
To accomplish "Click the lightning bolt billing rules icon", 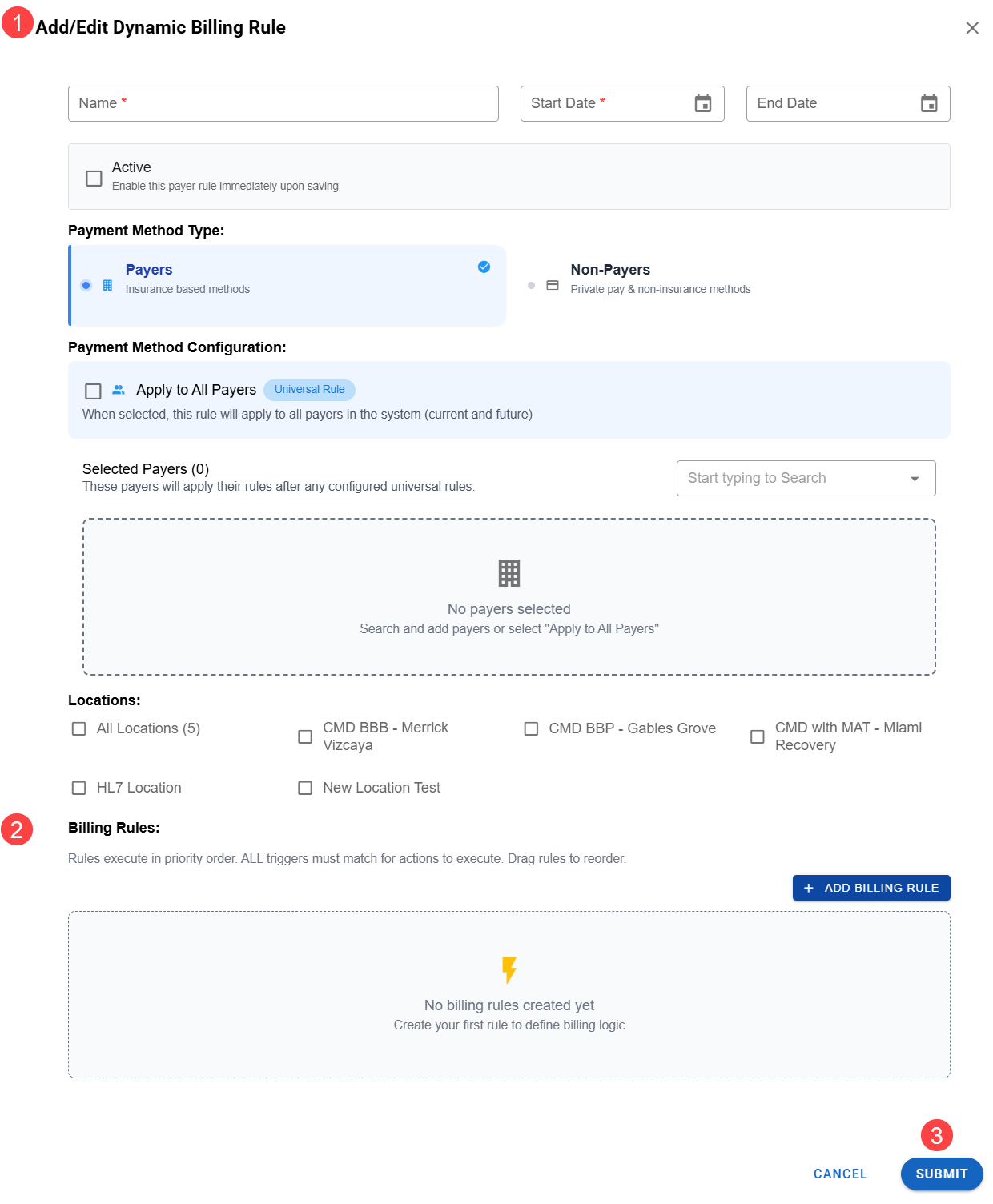I will pos(509,969).
